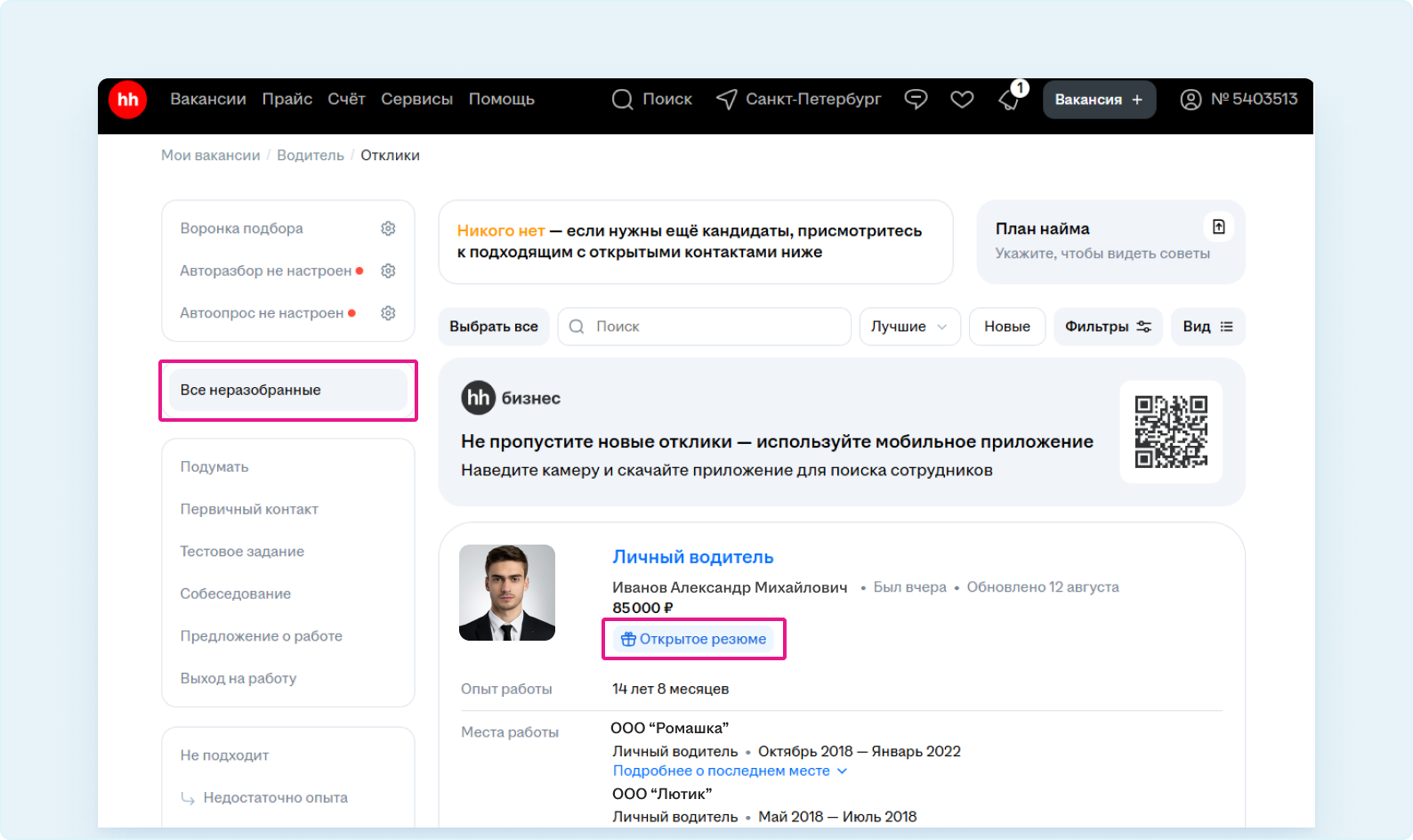The height and width of the screenshot is (840, 1413).
Task: Open Авторазбор не настроен
Action: pos(266,271)
